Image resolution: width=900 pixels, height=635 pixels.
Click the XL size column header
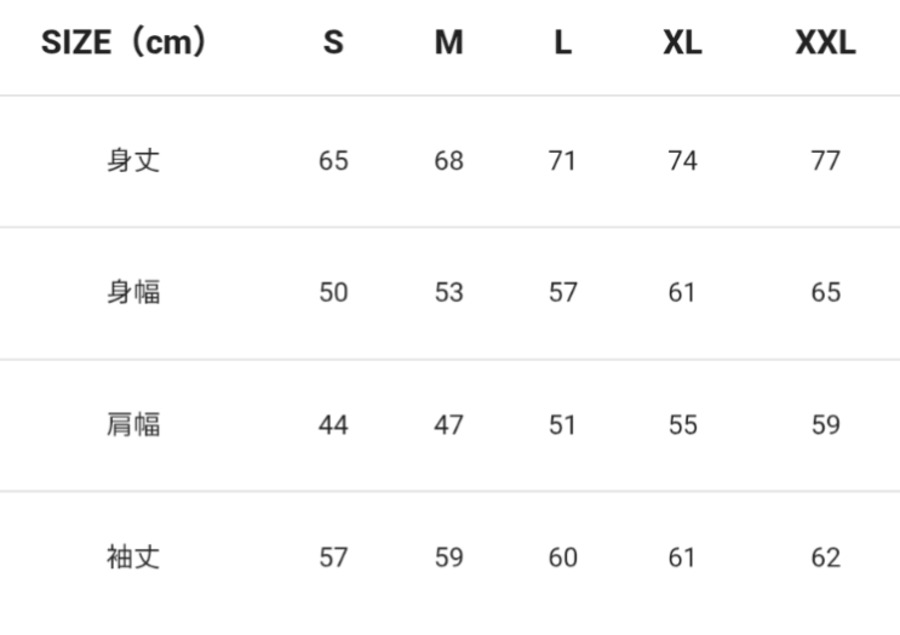(682, 43)
